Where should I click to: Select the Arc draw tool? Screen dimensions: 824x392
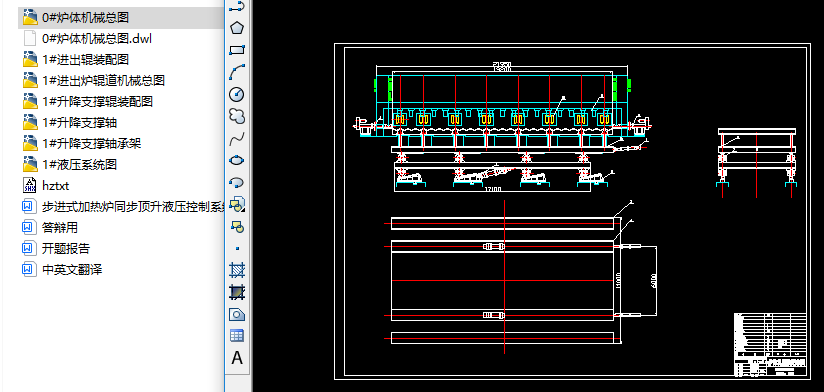pyautogui.click(x=238, y=72)
